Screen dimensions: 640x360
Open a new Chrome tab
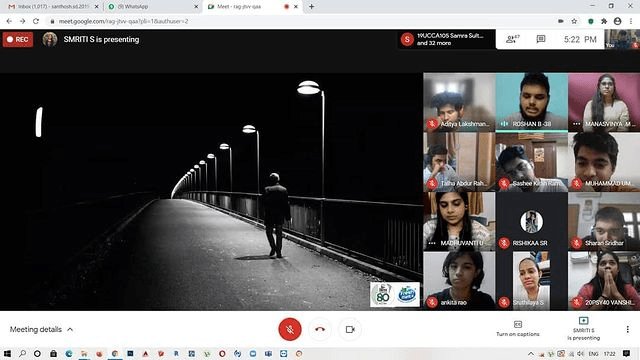coord(311,7)
